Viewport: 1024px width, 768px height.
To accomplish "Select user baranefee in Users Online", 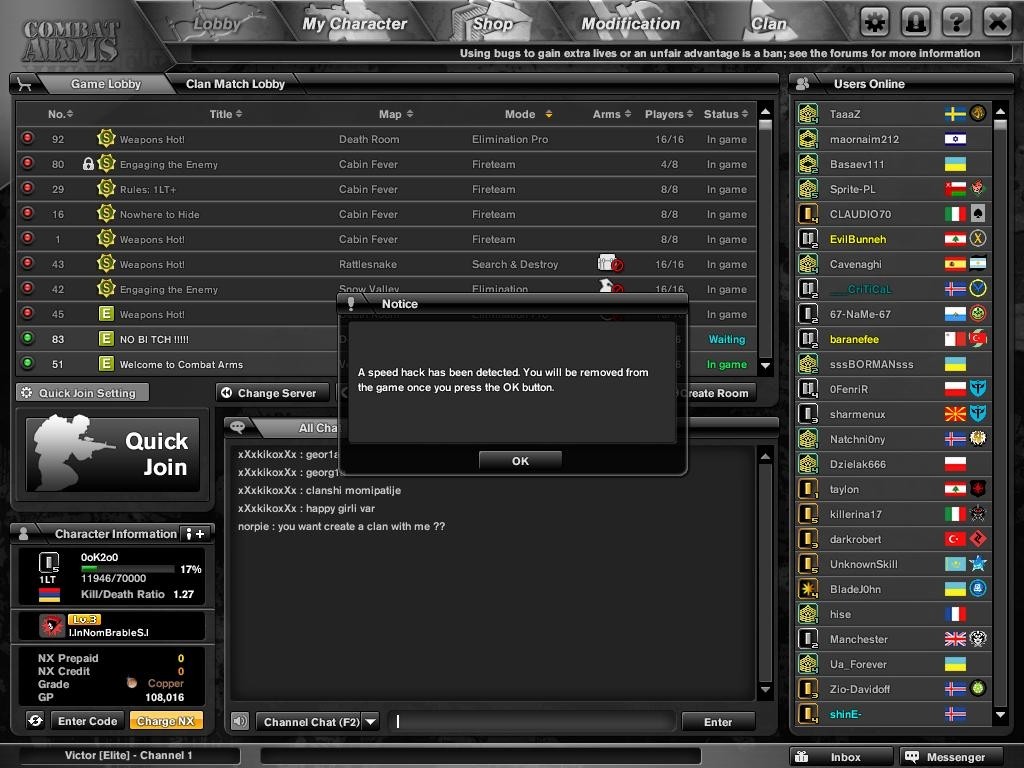I will (893, 339).
